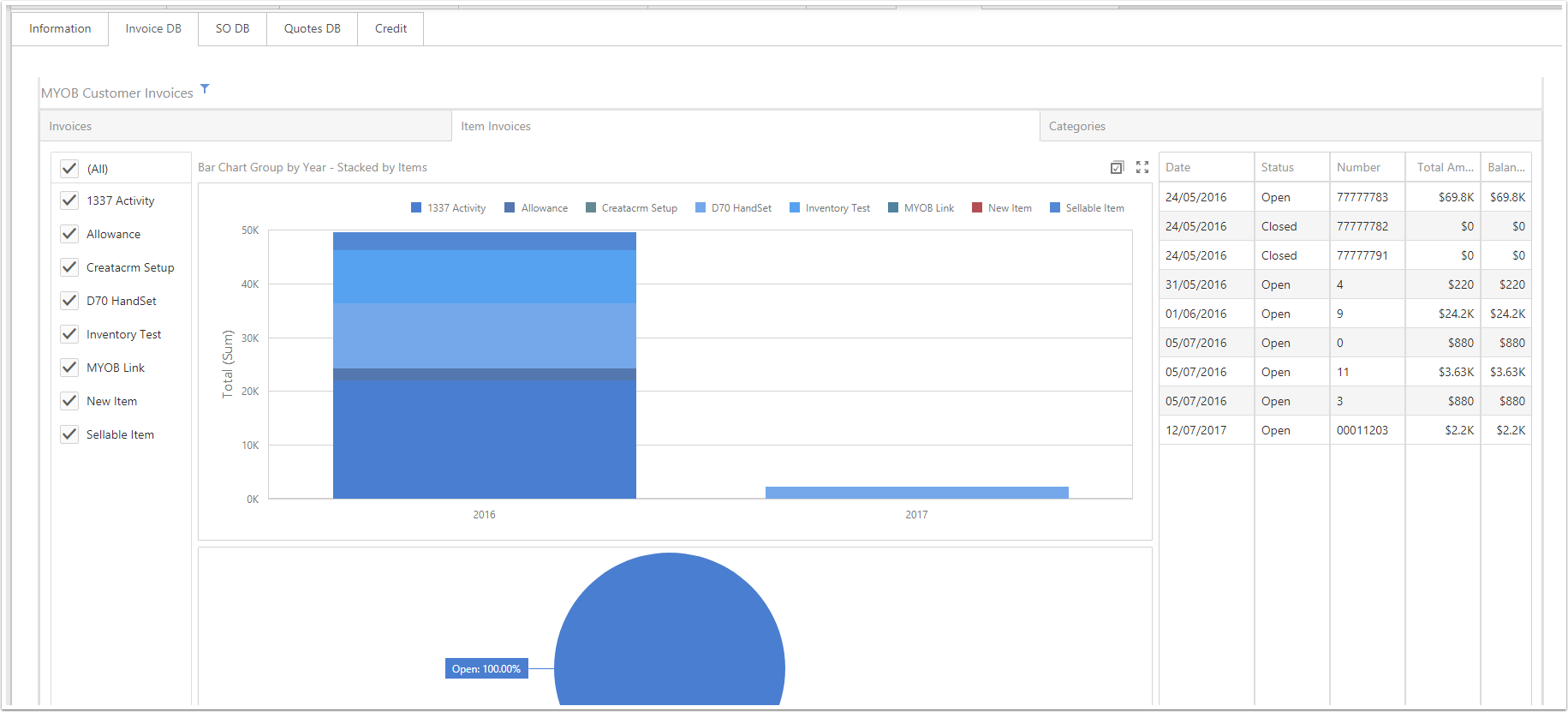
Task: Open the MYOB Customer Invoices filter icon
Action: pyautogui.click(x=205, y=89)
